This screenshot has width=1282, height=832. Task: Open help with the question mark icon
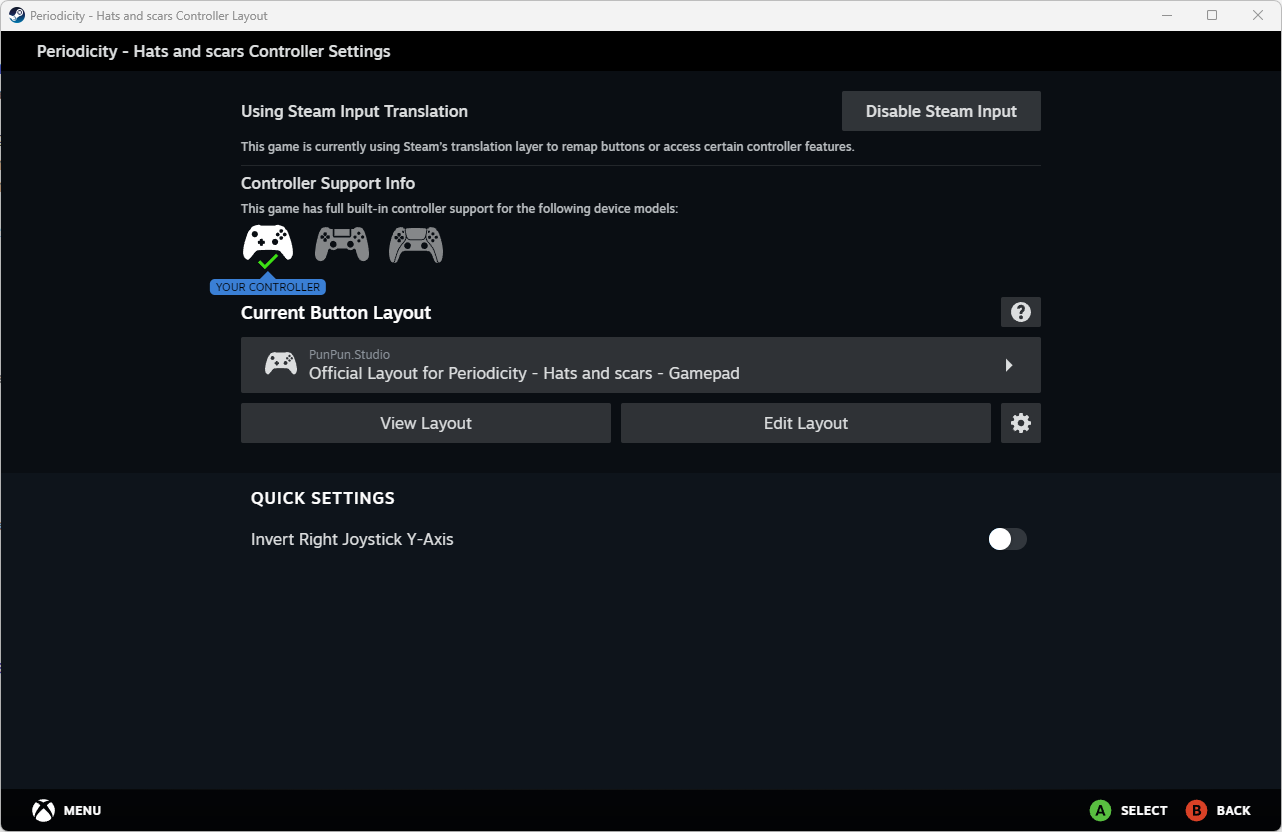1021,312
